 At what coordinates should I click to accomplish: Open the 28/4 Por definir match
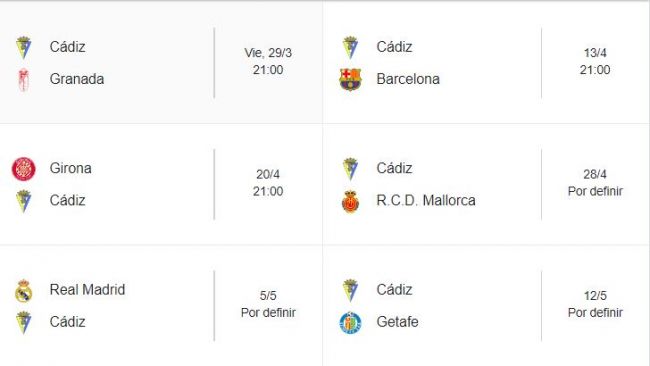[486, 184]
